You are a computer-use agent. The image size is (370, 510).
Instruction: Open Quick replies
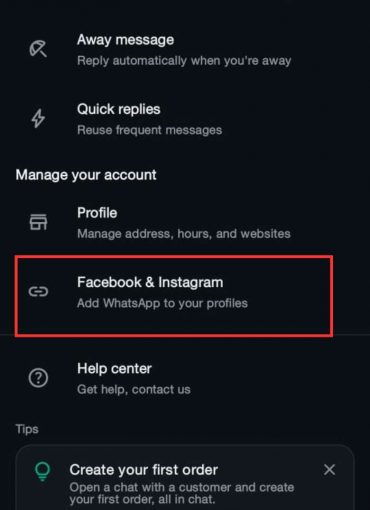pyautogui.click(x=185, y=119)
